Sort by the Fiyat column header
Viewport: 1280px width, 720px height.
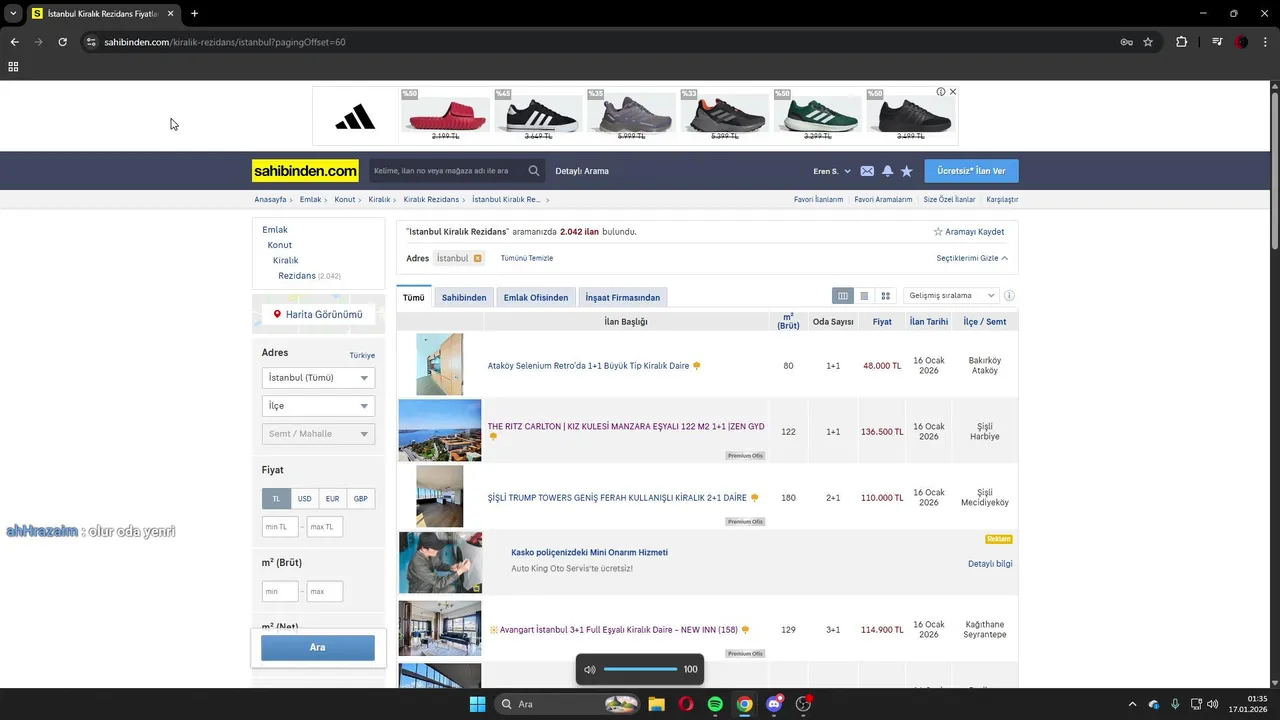tap(882, 322)
